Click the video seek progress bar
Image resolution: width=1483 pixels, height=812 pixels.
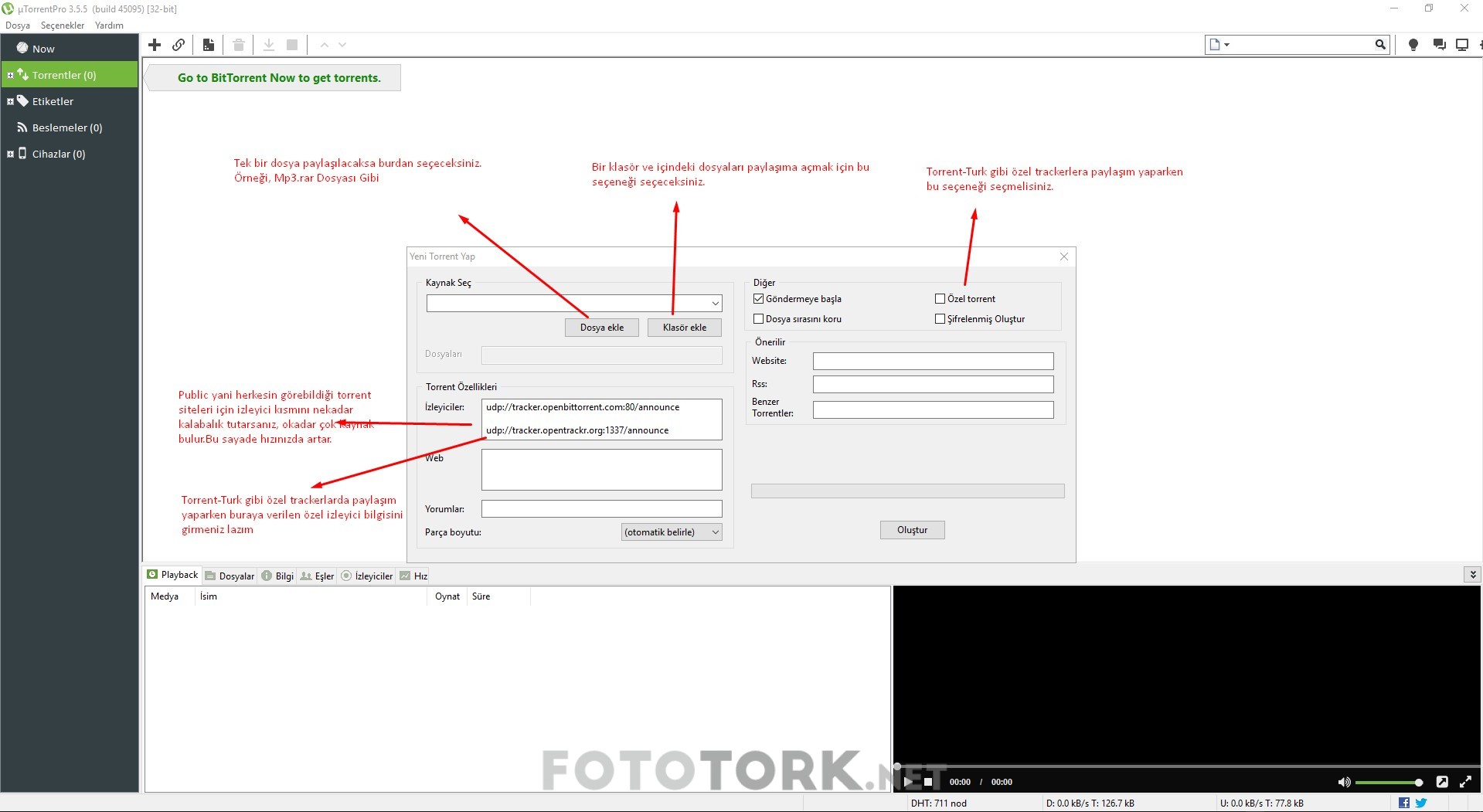1186,766
